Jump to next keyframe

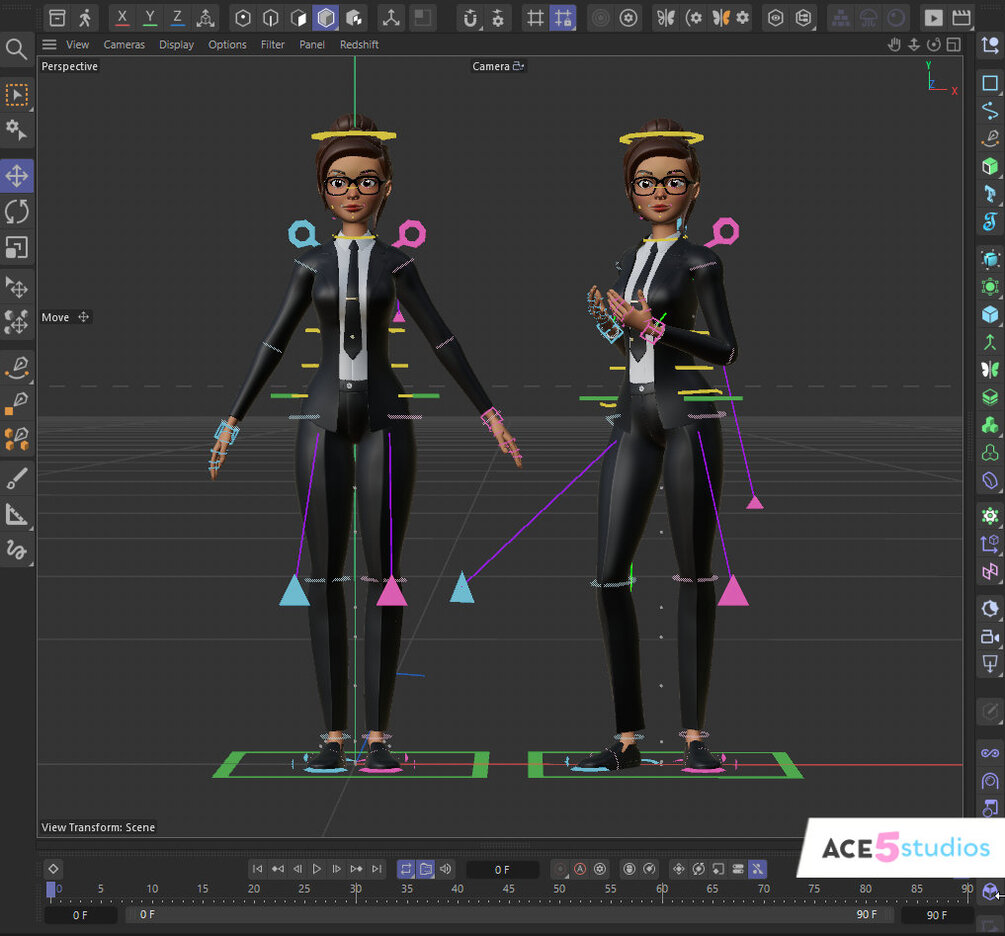tap(356, 869)
